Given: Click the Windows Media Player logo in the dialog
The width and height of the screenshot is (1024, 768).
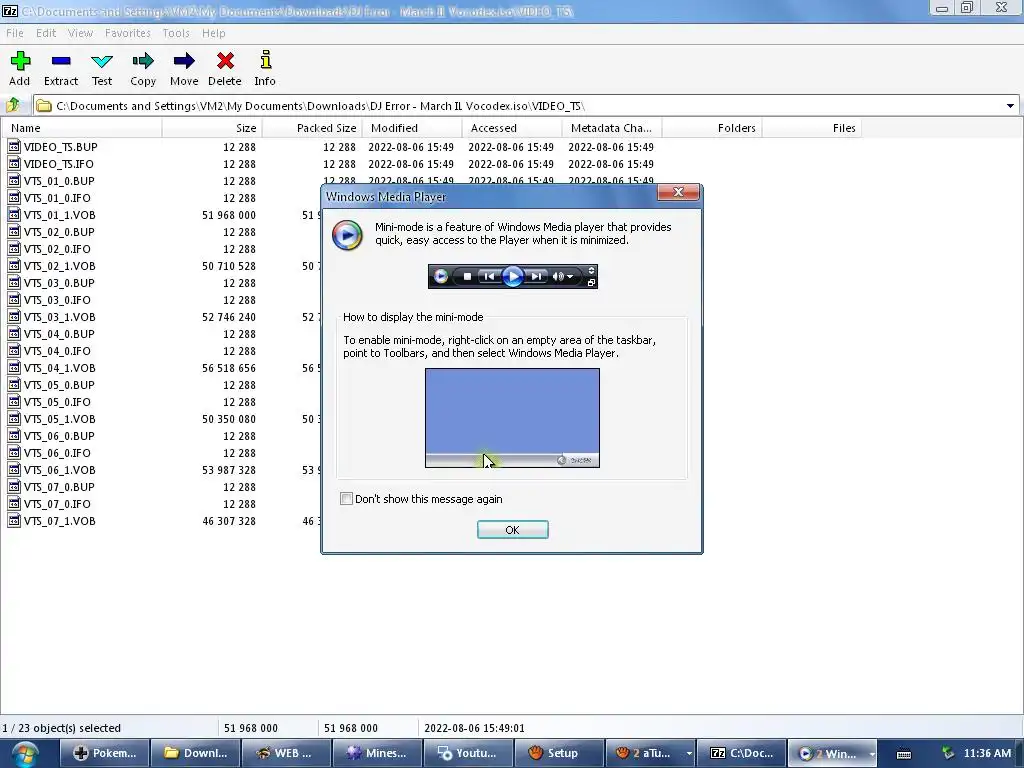Looking at the screenshot, I should pos(347,234).
